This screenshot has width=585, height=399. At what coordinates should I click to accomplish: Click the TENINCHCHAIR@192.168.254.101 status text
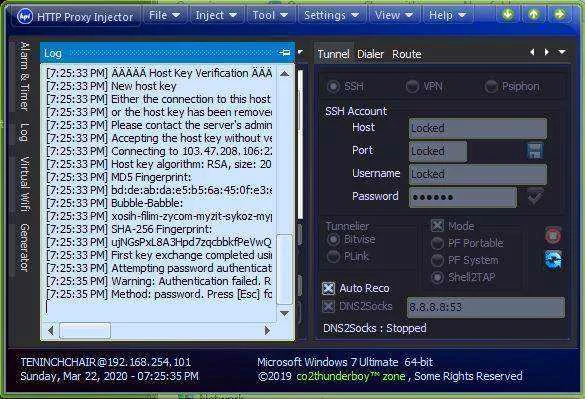[106, 362]
